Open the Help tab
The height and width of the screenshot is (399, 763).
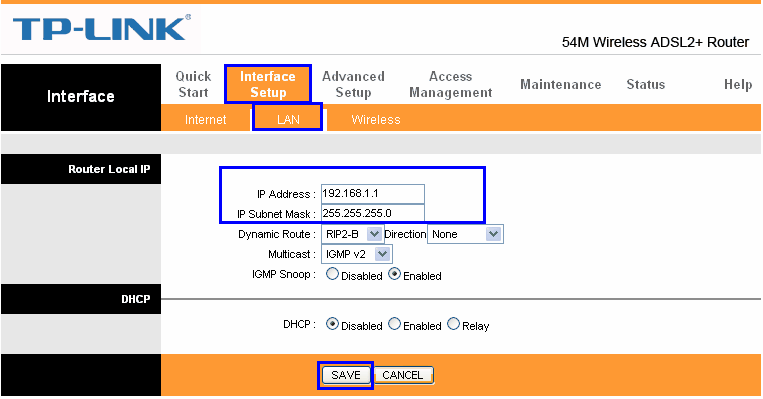coord(738,85)
